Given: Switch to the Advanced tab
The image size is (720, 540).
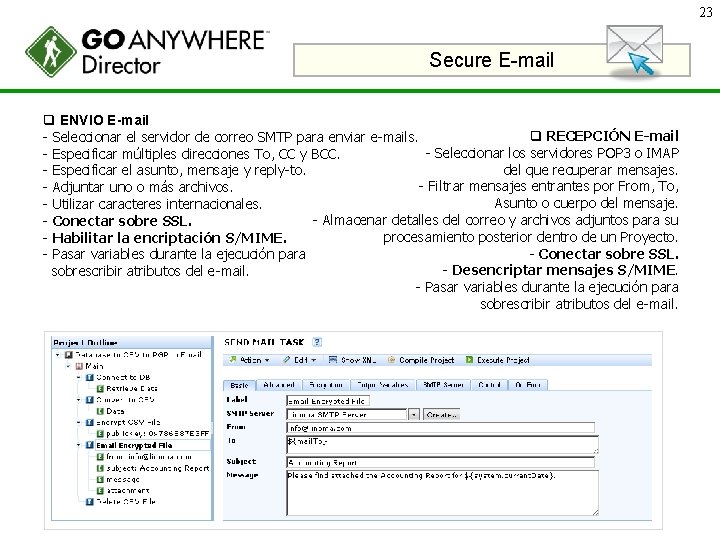Looking at the screenshot, I should pos(279,385).
